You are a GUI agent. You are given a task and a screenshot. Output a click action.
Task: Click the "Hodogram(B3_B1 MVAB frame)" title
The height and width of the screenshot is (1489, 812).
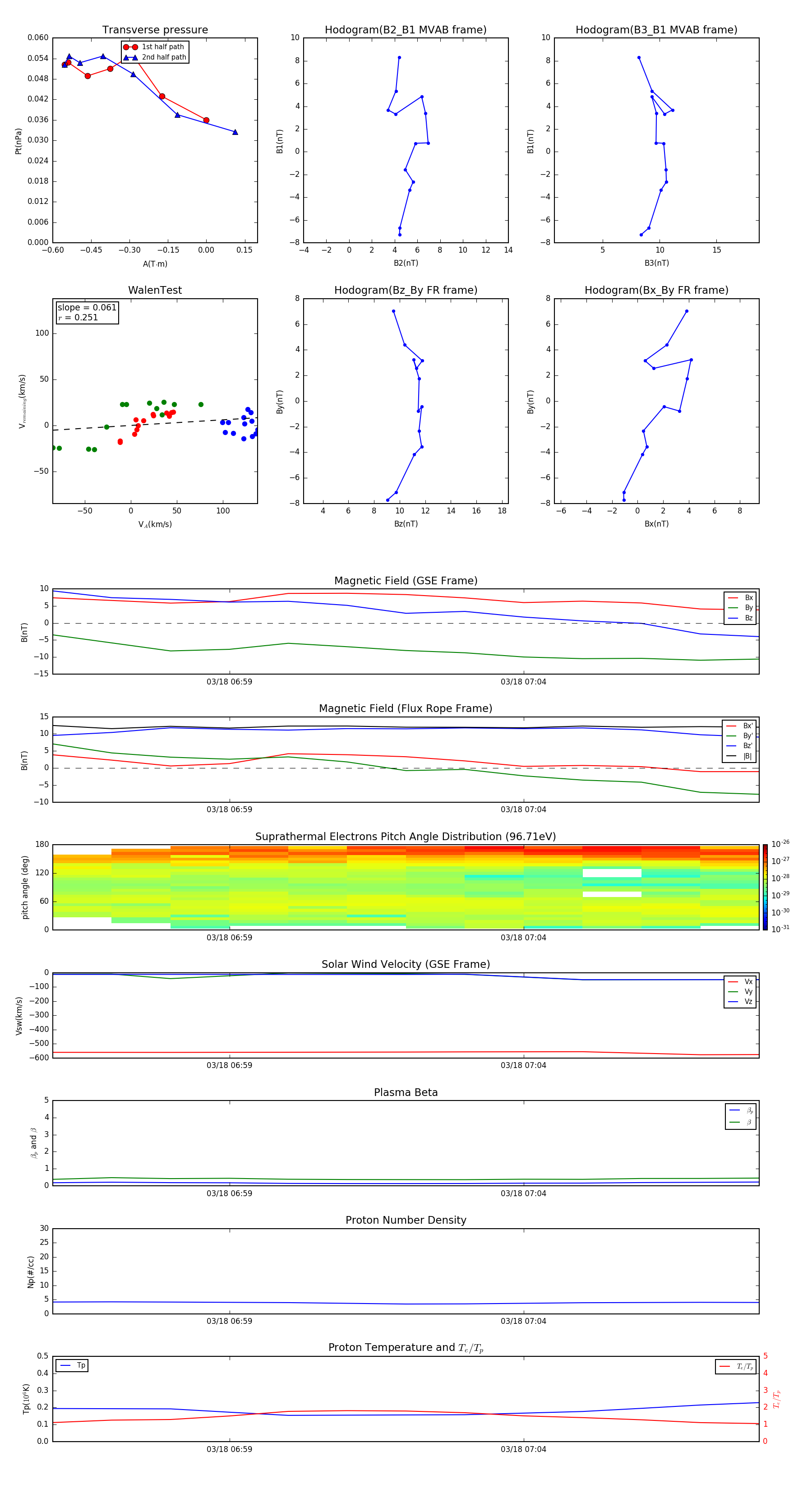656,30
